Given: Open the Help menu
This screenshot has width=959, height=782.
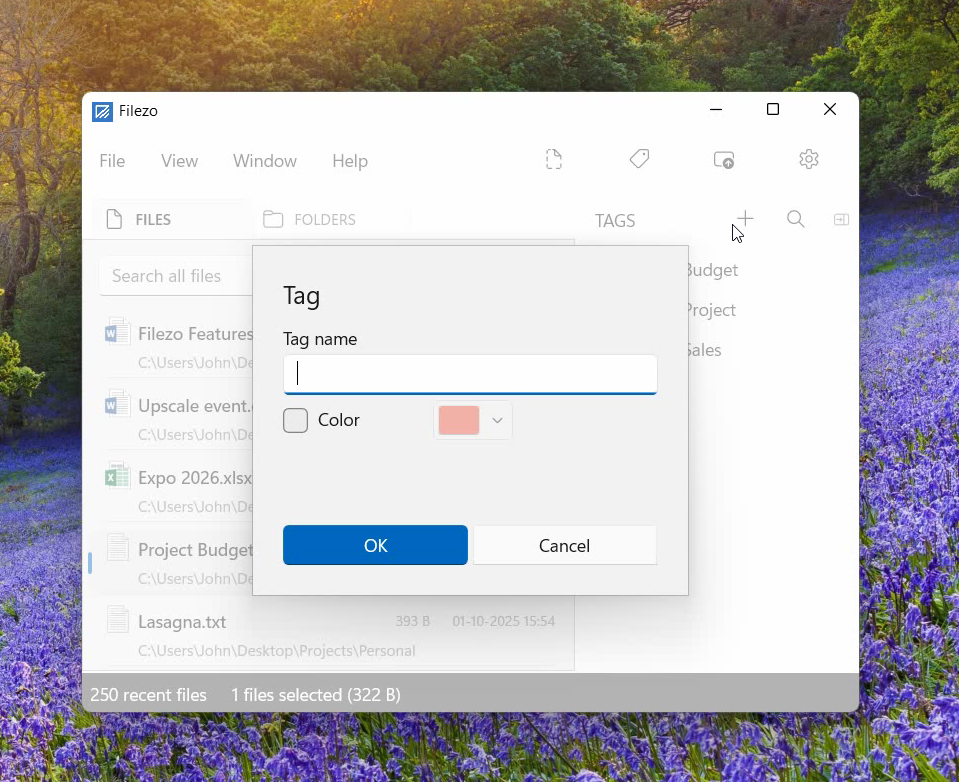Looking at the screenshot, I should tap(350, 161).
